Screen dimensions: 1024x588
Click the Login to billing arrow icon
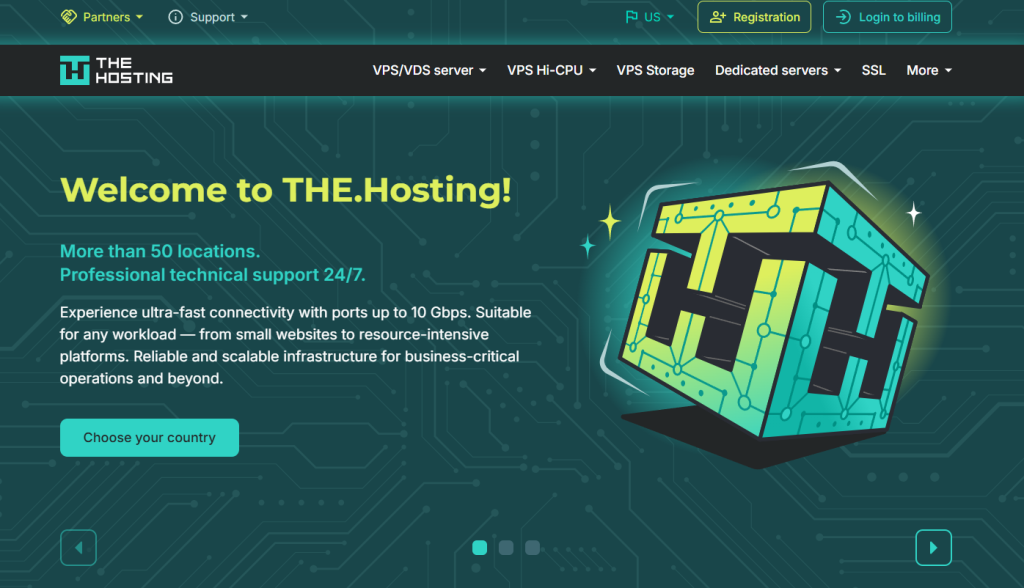pyautogui.click(x=843, y=17)
